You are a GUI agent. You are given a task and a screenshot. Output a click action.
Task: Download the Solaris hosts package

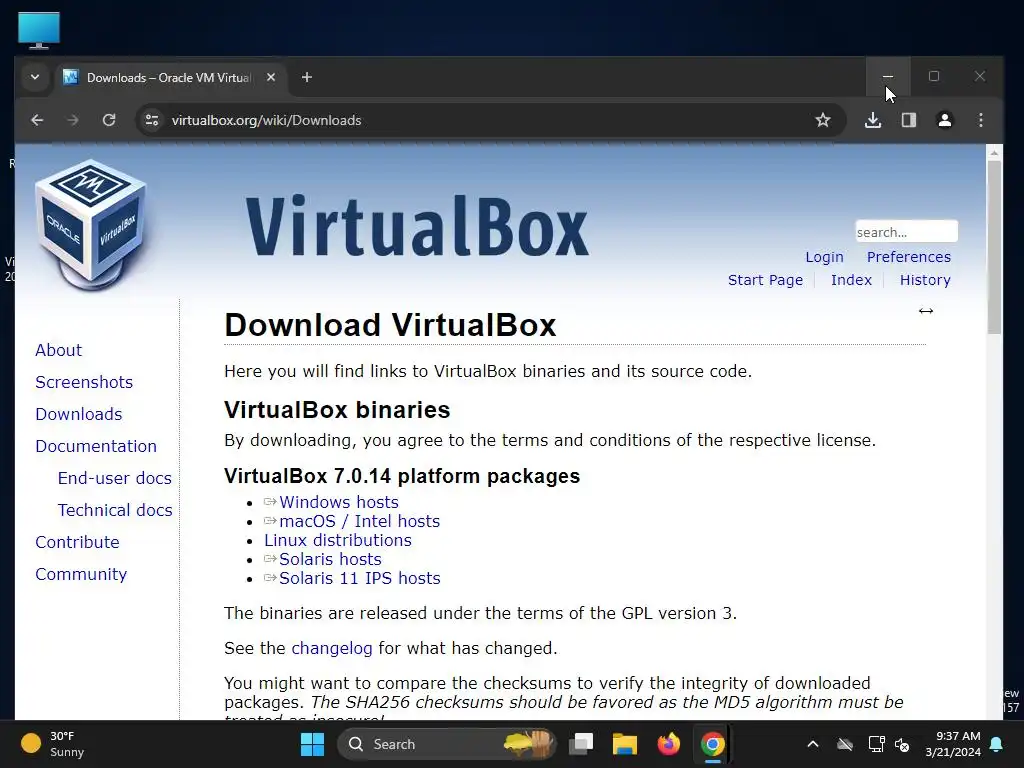pyautogui.click(x=330, y=559)
